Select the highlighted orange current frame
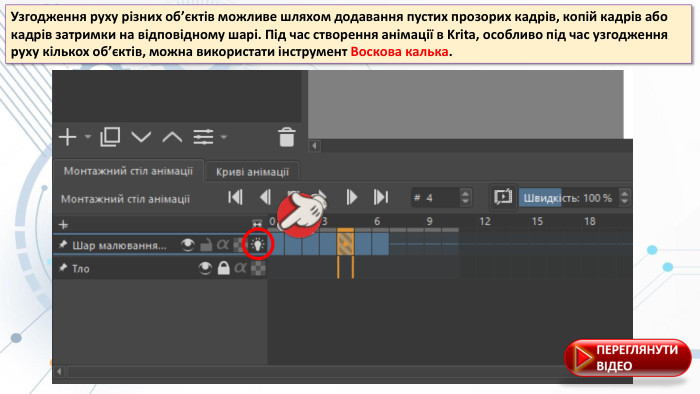Image resolution: width=700 pixels, height=394 pixels. pyautogui.click(x=346, y=243)
